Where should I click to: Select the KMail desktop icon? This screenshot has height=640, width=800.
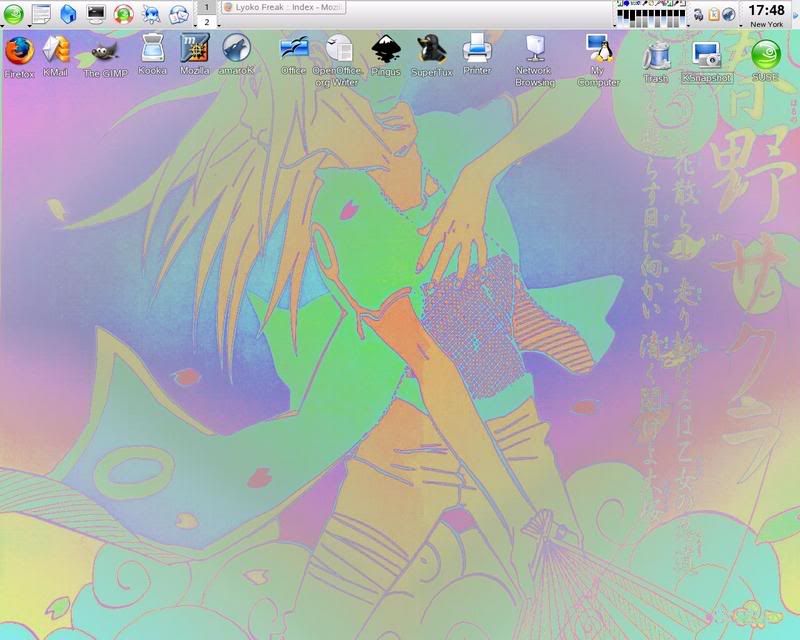pos(55,56)
